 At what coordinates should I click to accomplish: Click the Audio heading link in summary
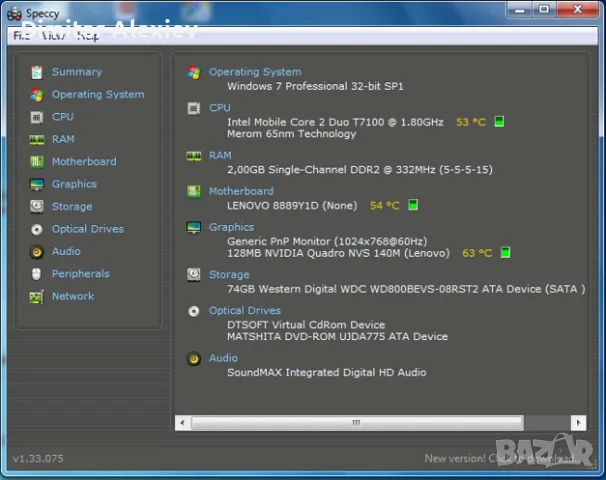[x=223, y=358]
